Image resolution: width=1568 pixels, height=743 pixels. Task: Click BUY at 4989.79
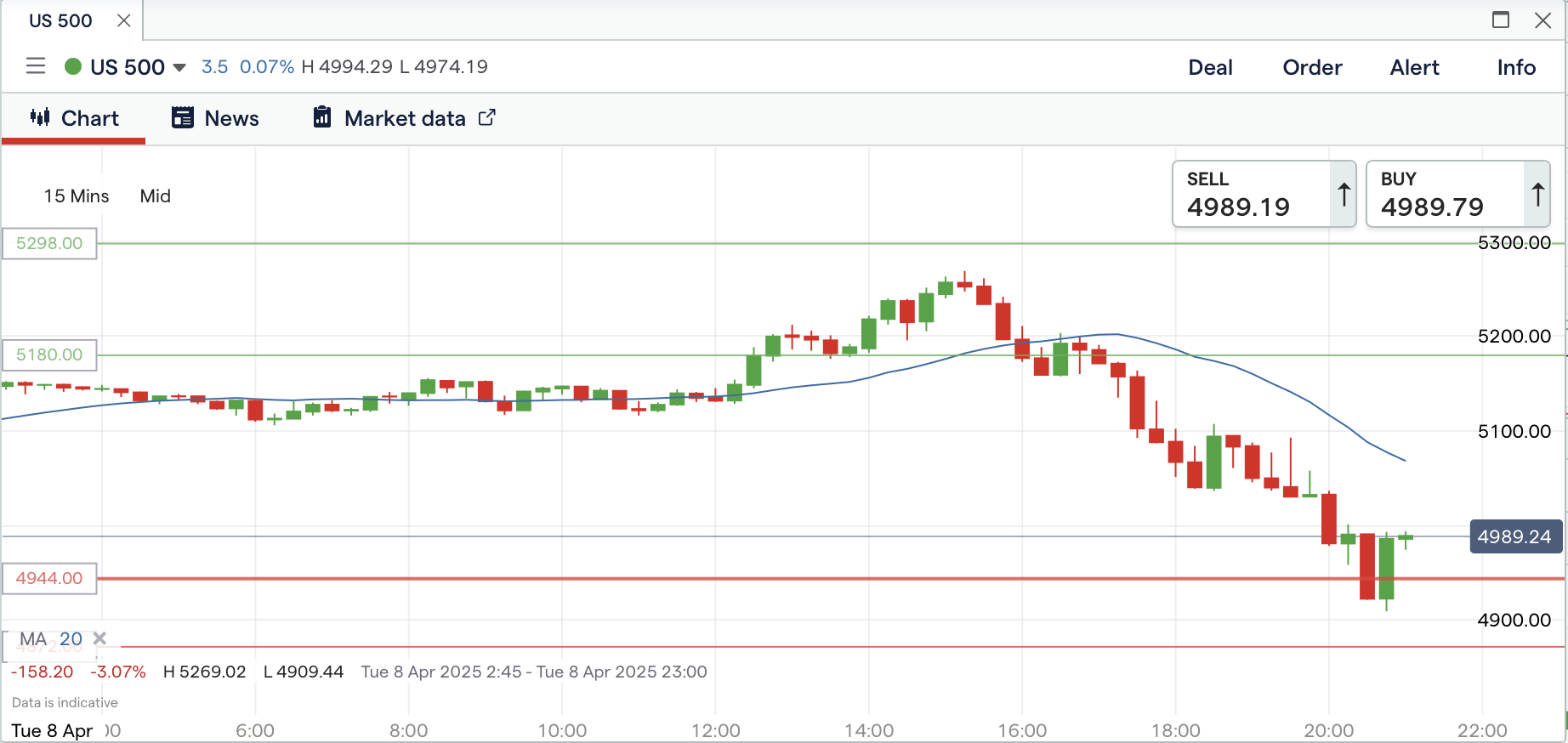(1444, 195)
